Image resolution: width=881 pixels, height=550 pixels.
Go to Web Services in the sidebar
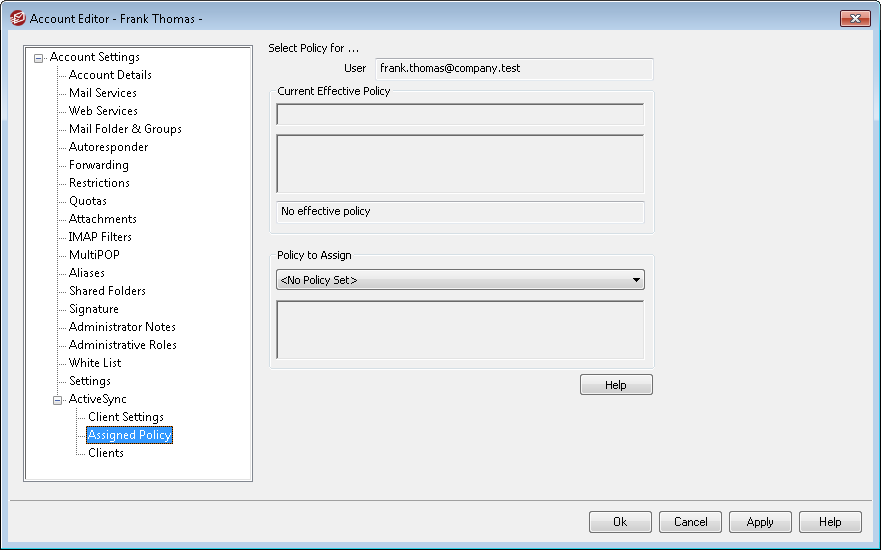click(103, 111)
